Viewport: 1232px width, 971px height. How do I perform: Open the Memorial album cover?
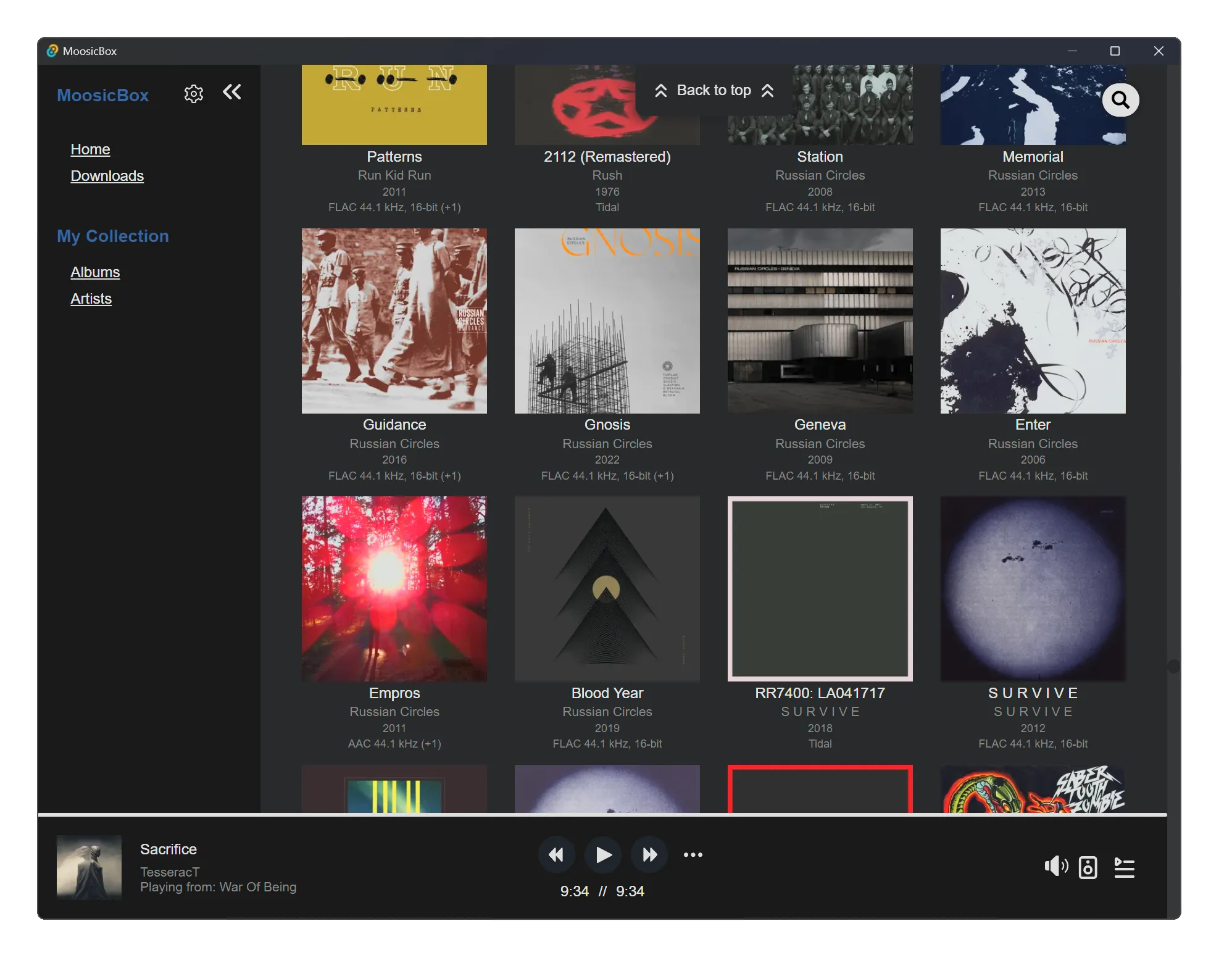coord(1033,105)
